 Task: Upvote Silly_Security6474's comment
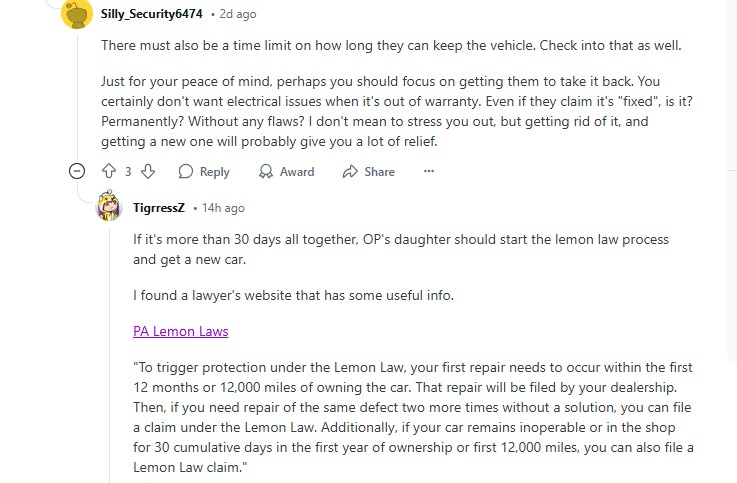[109, 172]
